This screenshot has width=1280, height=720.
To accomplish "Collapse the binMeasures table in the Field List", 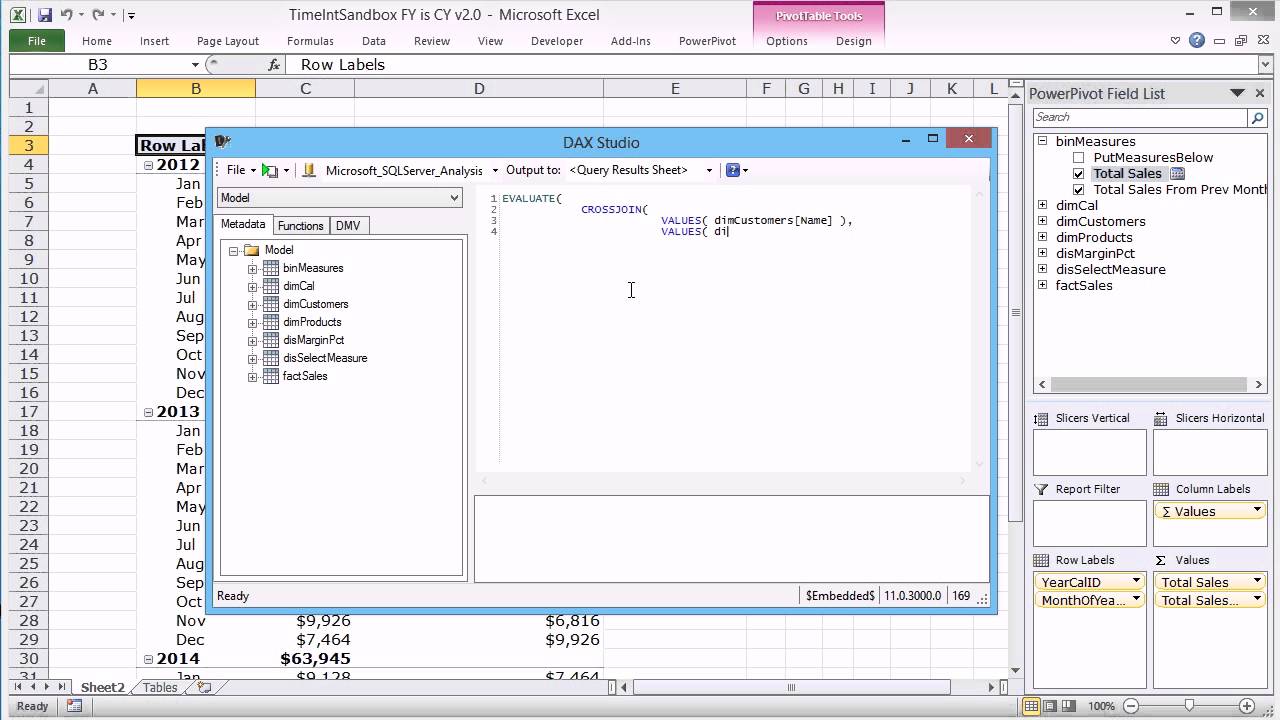I will 1043,141.
